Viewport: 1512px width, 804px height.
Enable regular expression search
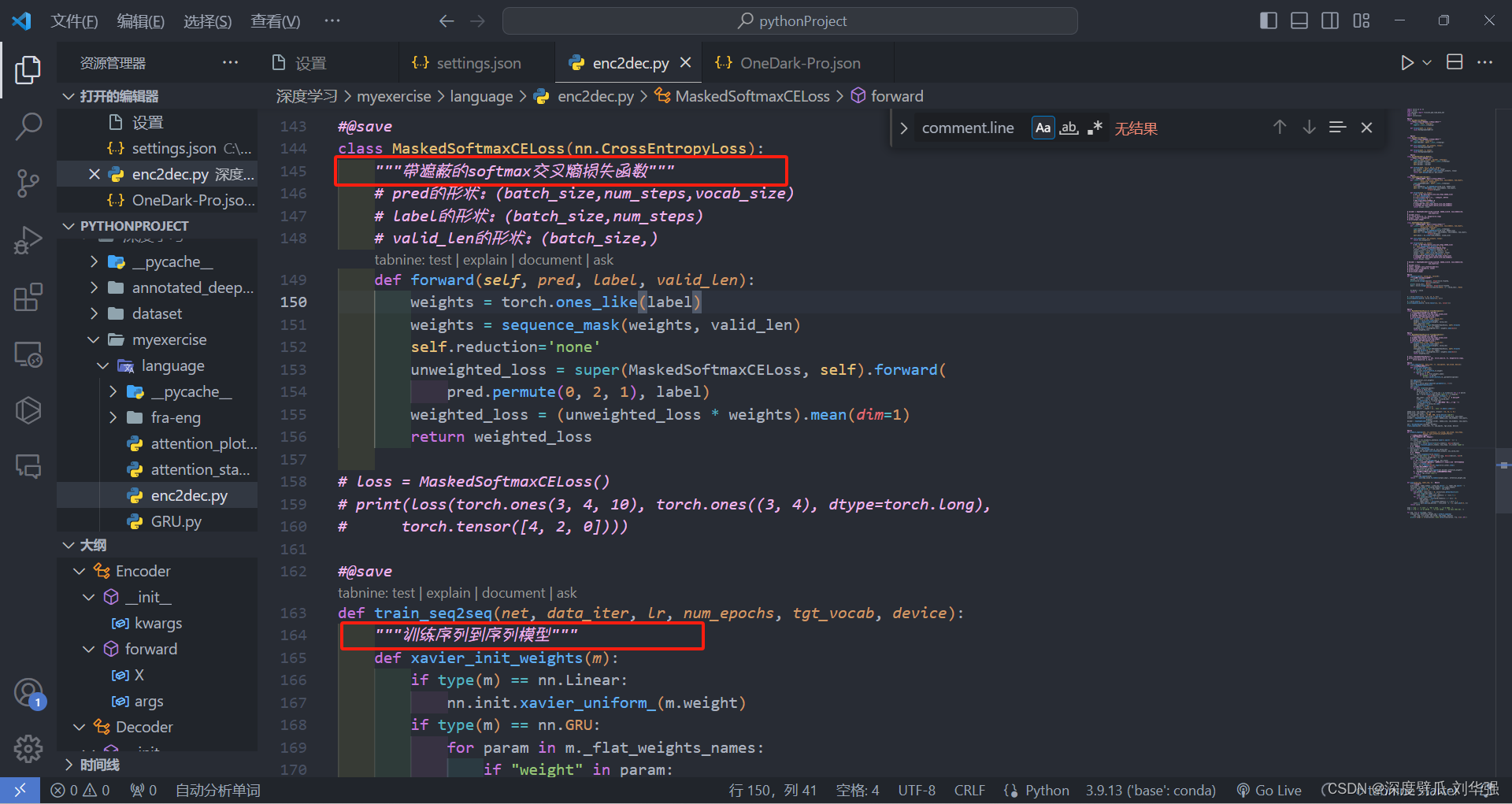pyautogui.click(x=1094, y=128)
